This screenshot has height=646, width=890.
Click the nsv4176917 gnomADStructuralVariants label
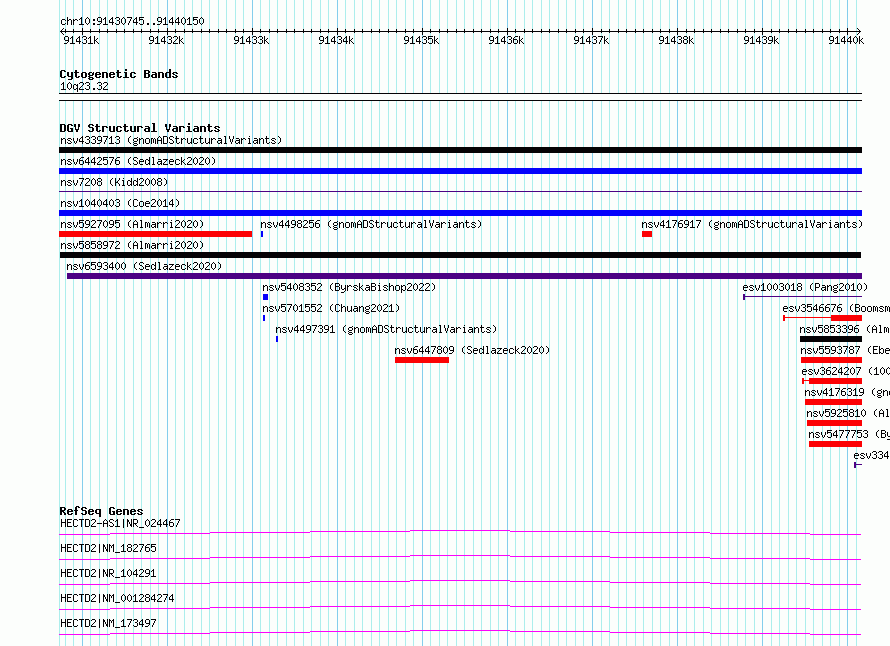[x=752, y=224]
